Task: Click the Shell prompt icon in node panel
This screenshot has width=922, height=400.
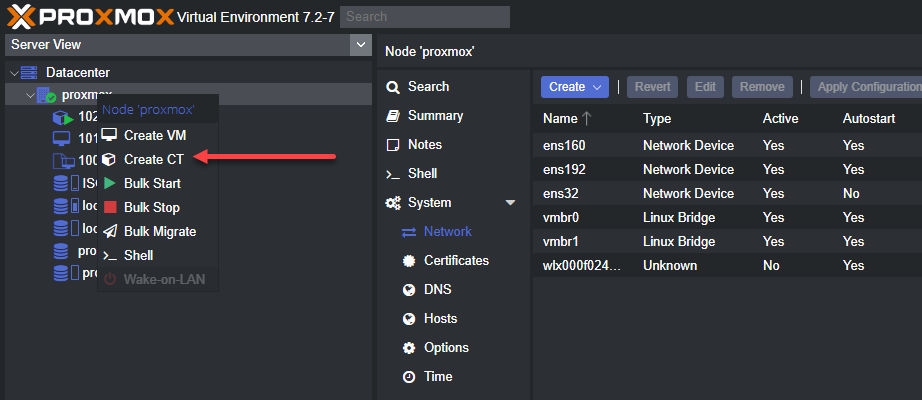Action: tap(393, 174)
